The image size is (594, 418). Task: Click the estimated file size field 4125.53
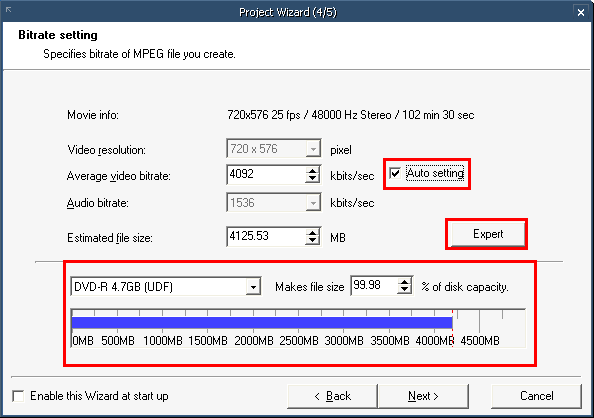click(x=266, y=236)
